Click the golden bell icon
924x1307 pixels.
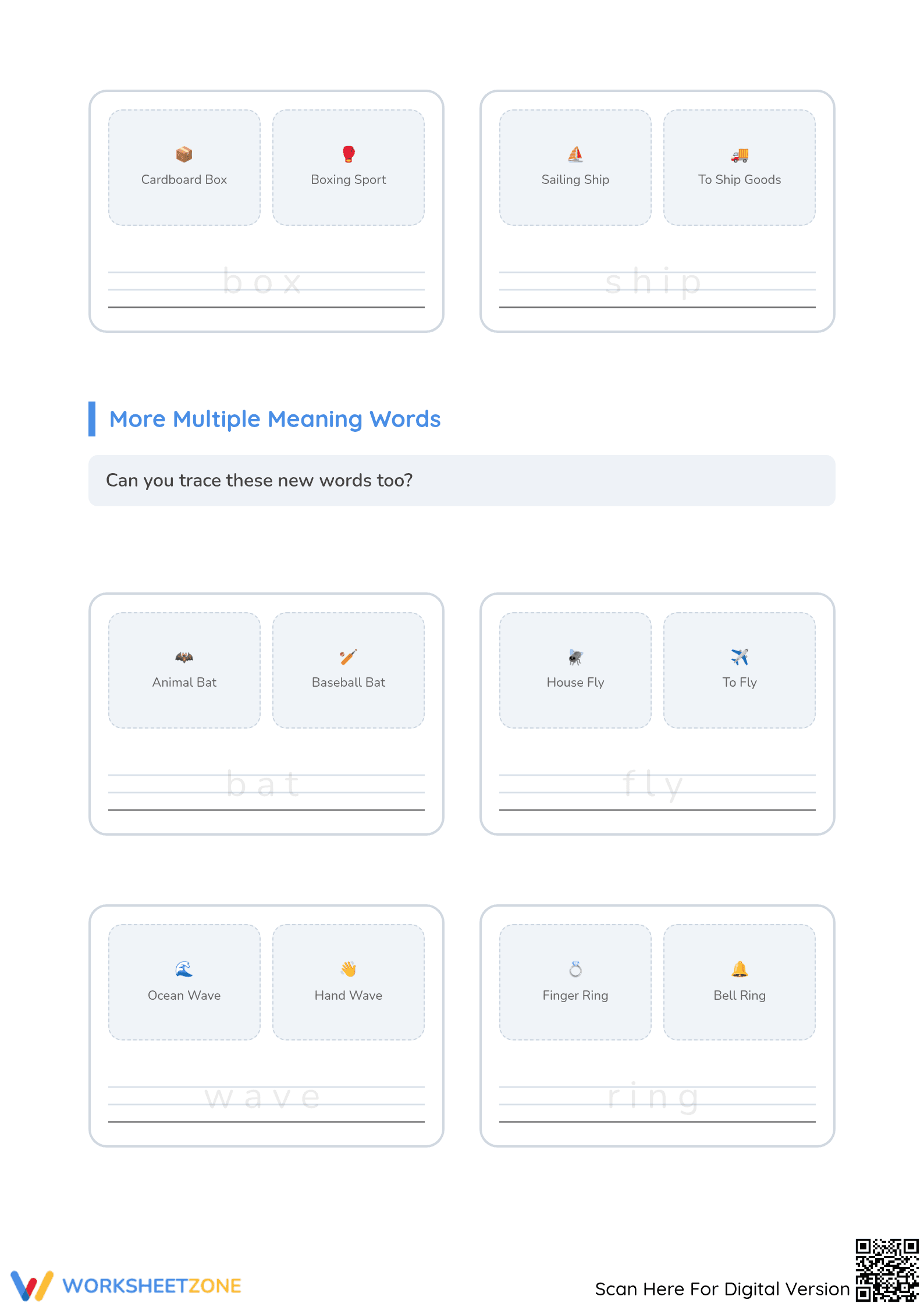tap(740, 969)
